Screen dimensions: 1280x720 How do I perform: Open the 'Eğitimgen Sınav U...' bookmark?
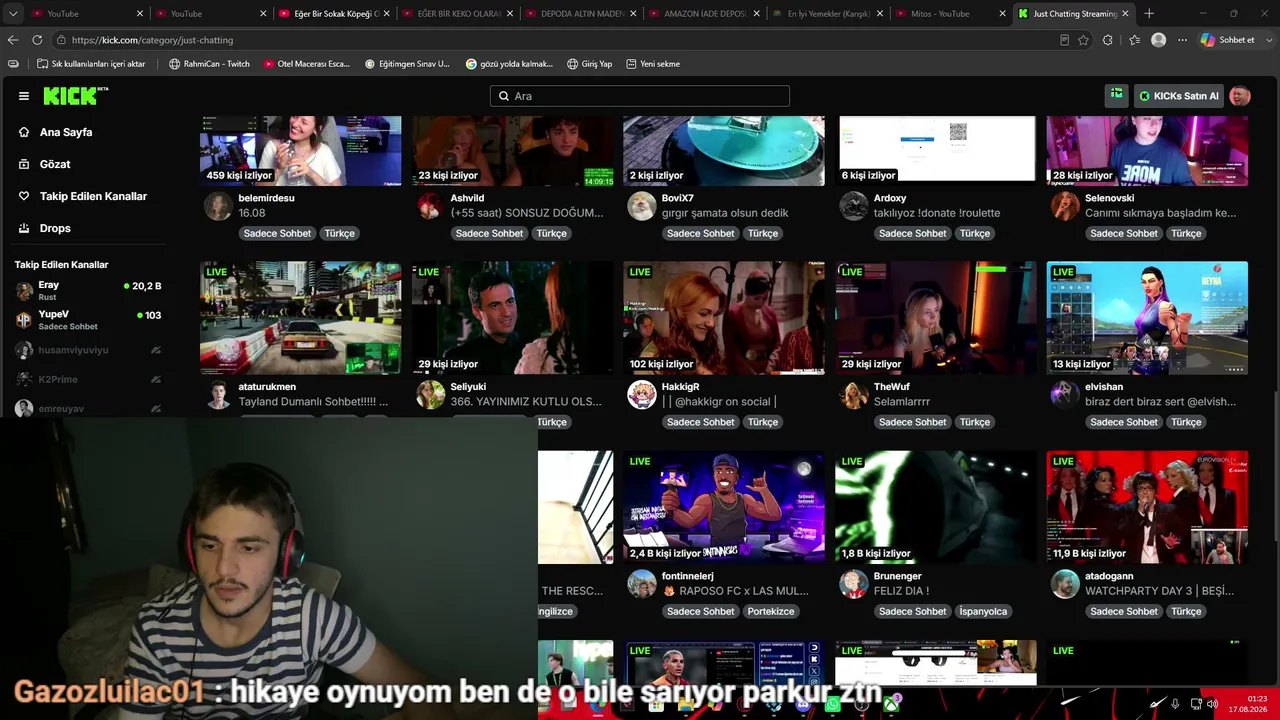tap(407, 64)
